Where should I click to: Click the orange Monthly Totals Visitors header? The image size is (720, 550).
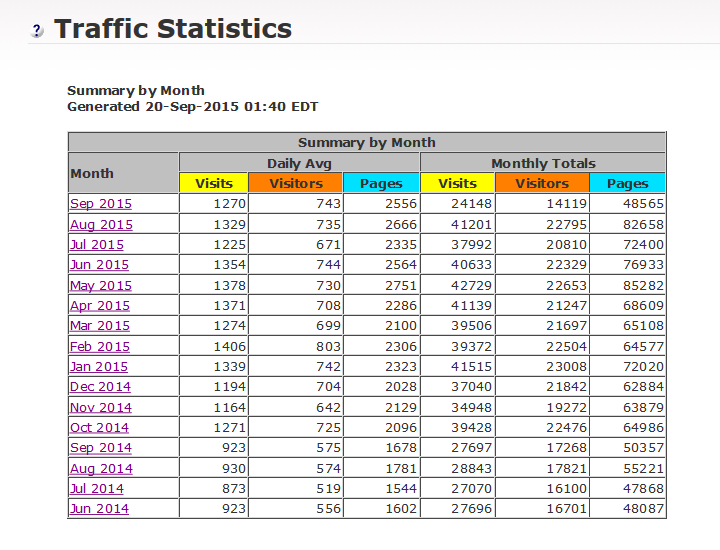click(541, 183)
